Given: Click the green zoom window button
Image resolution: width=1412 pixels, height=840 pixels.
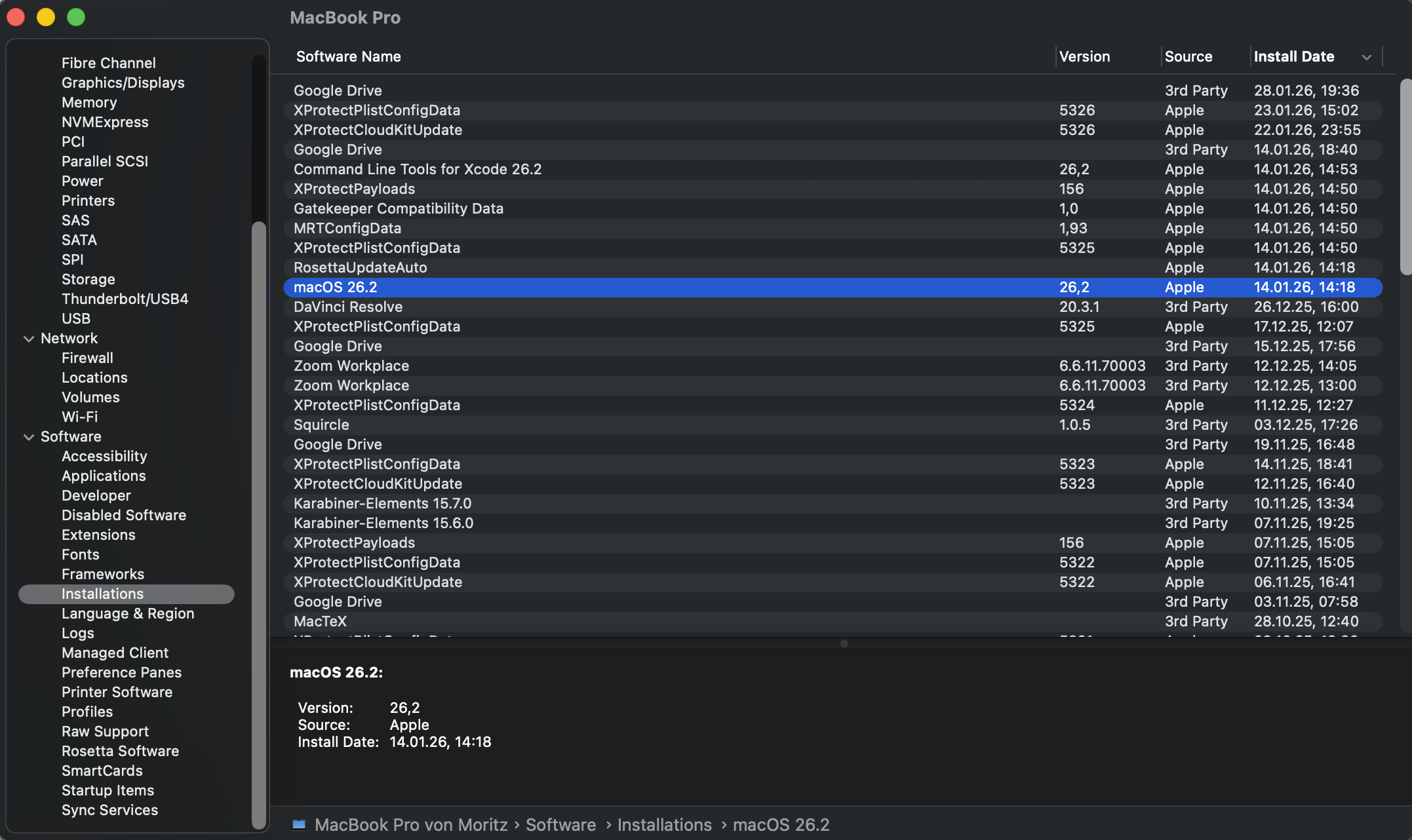Looking at the screenshot, I should [76, 17].
